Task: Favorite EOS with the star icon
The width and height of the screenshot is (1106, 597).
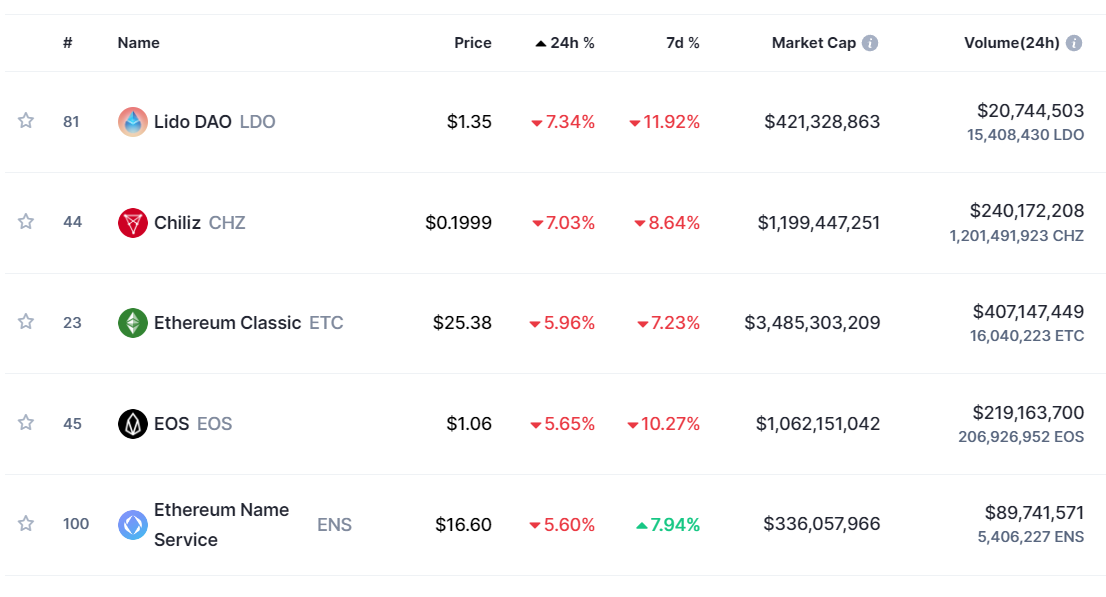Action: point(26,423)
